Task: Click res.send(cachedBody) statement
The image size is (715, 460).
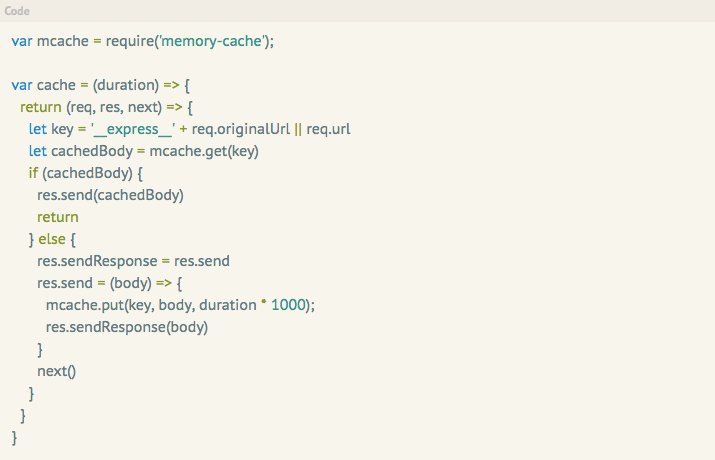Action: pos(110,195)
